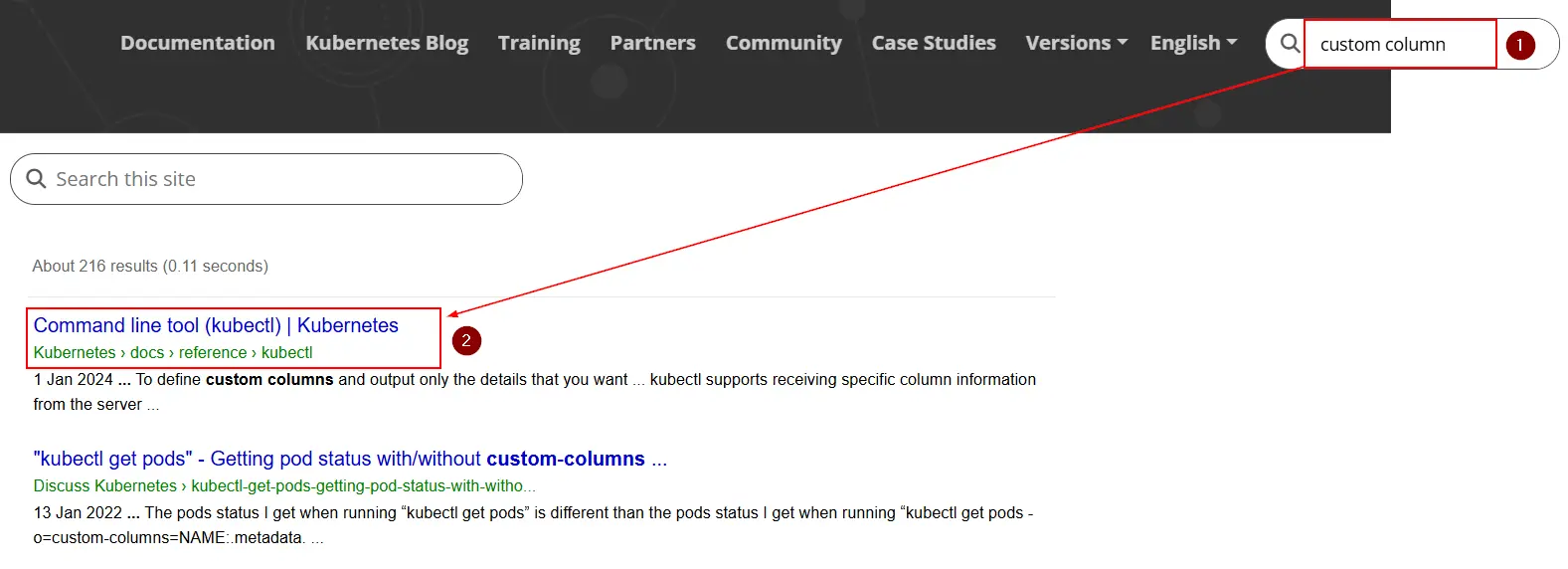Screen dimensions: 1568x569
Task: Click the red step 2 badge
Action: (x=466, y=341)
